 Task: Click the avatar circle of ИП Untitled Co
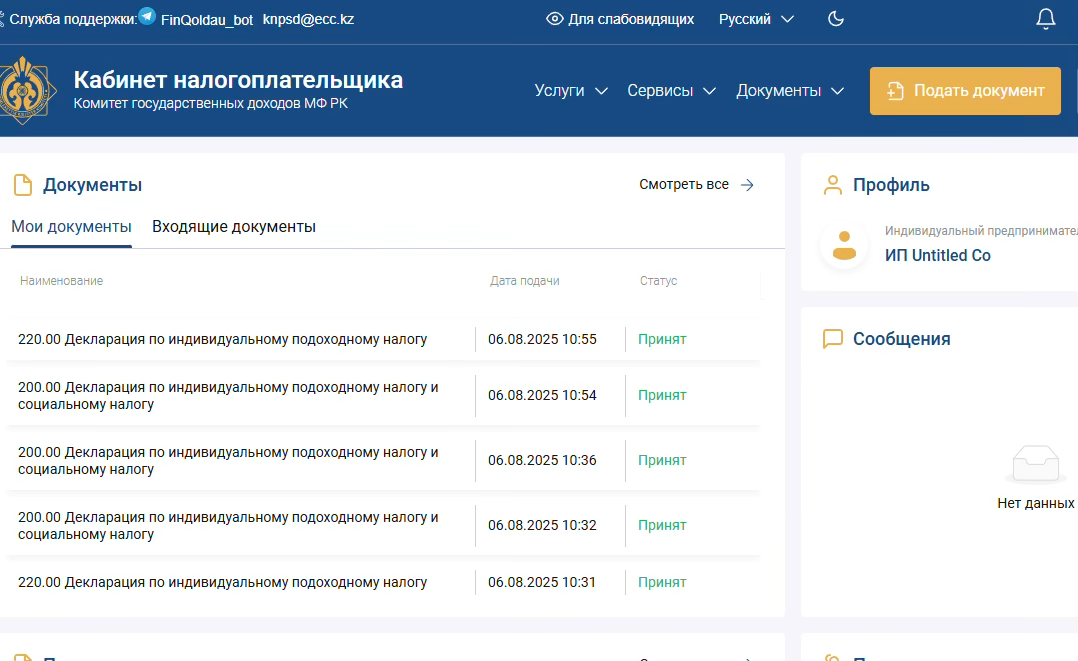844,243
